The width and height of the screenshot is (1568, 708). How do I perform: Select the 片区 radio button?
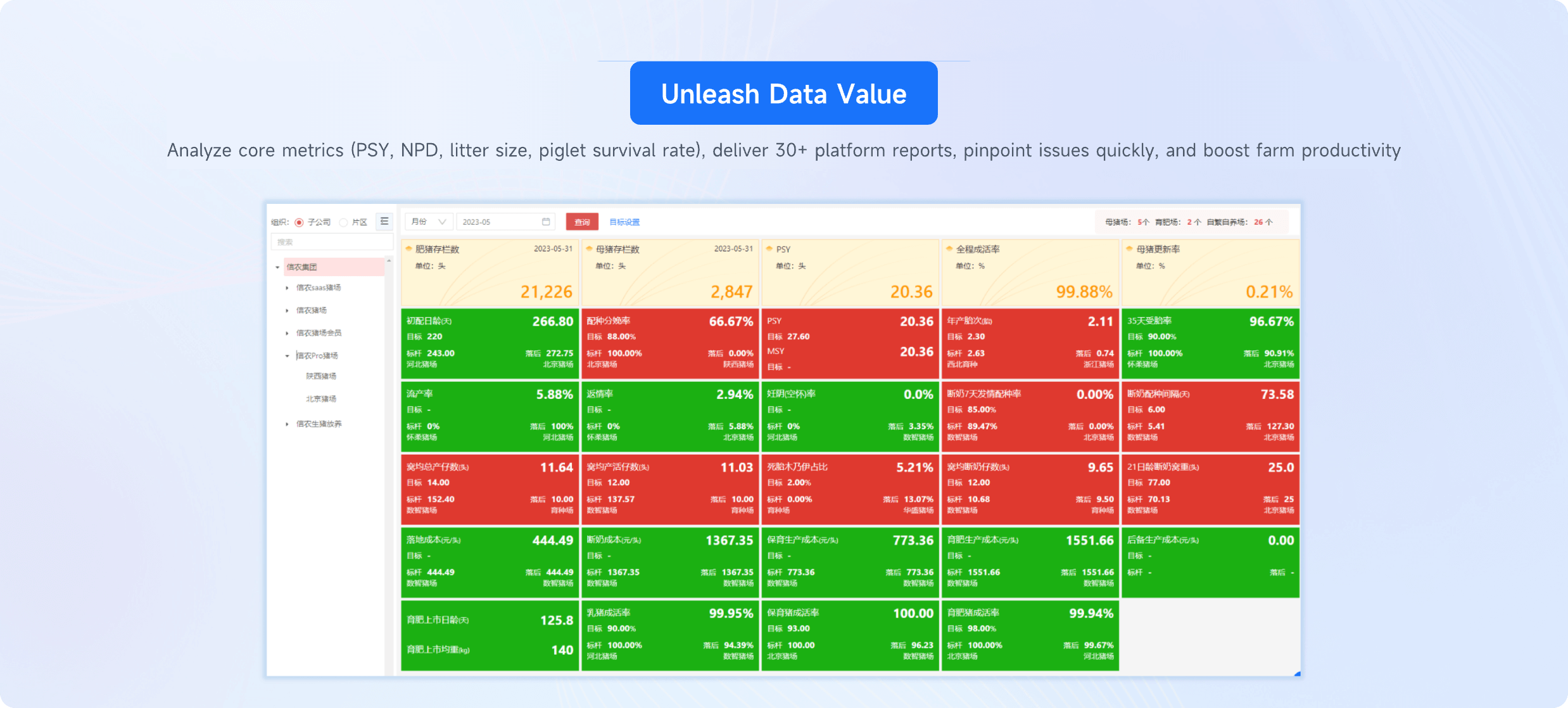point(343,222)
